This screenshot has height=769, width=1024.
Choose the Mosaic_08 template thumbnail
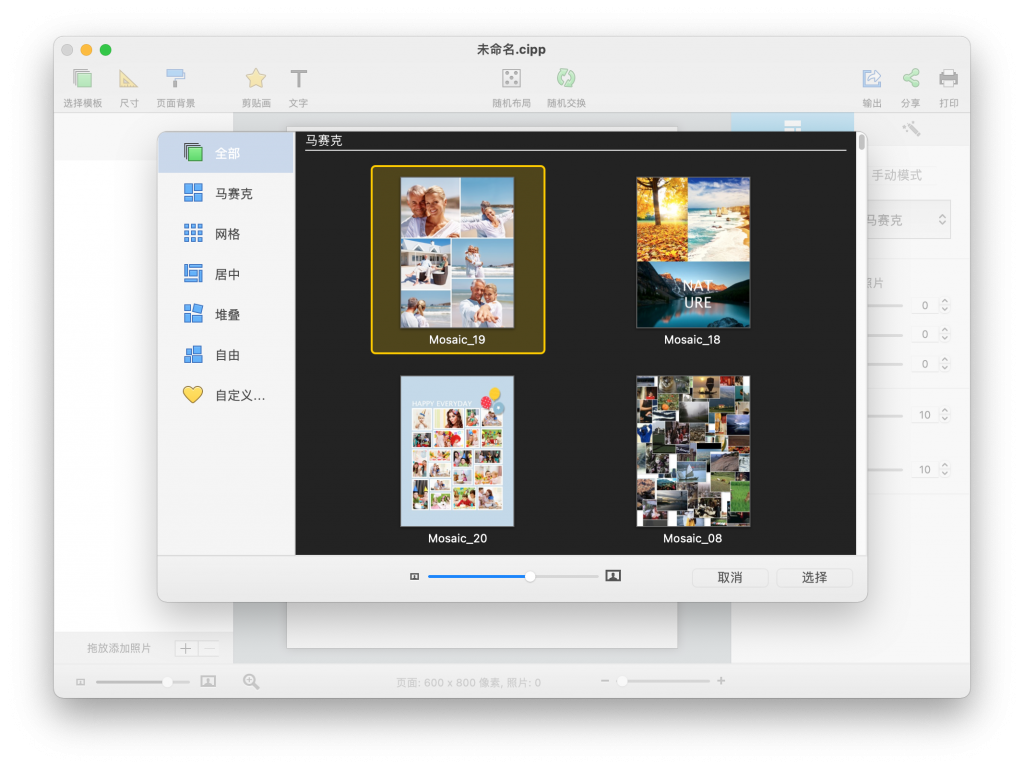click(693, 451)
